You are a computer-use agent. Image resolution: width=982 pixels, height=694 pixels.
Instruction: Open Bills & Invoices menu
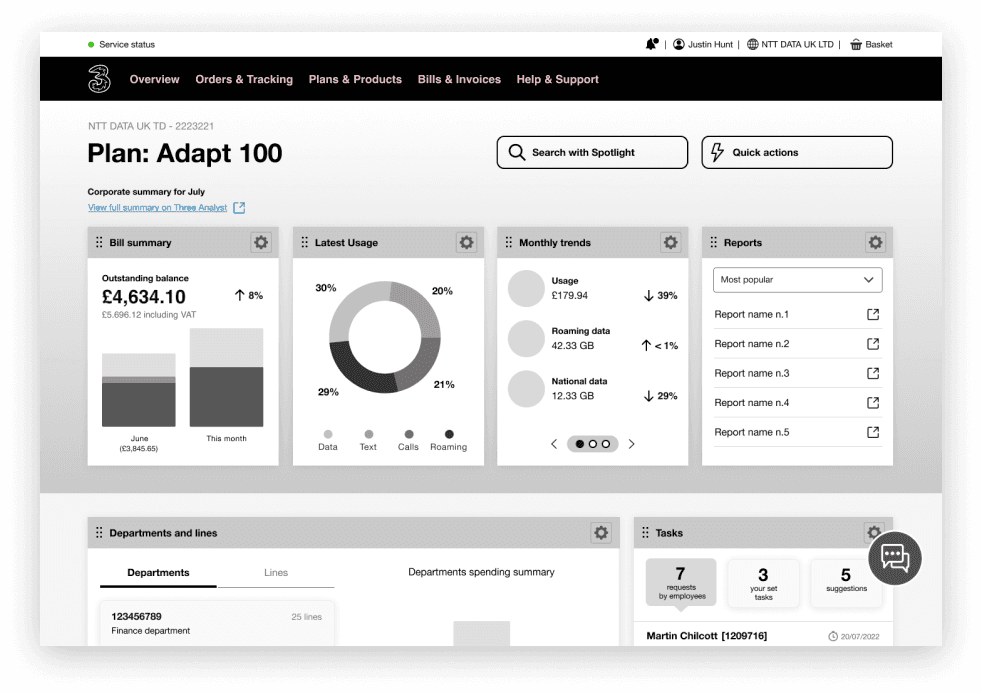point(459,80)
